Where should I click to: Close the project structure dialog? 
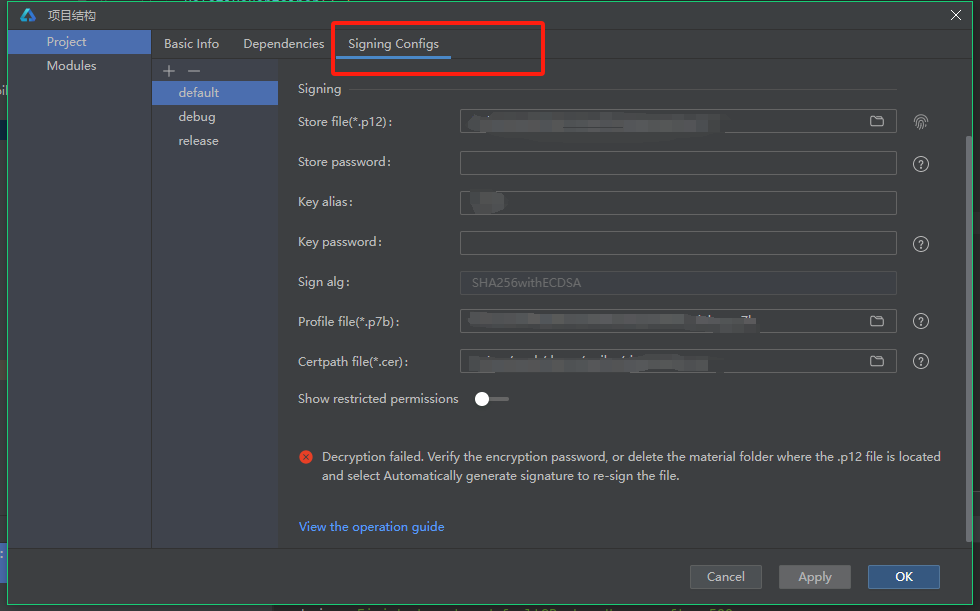tap(956, 15)
